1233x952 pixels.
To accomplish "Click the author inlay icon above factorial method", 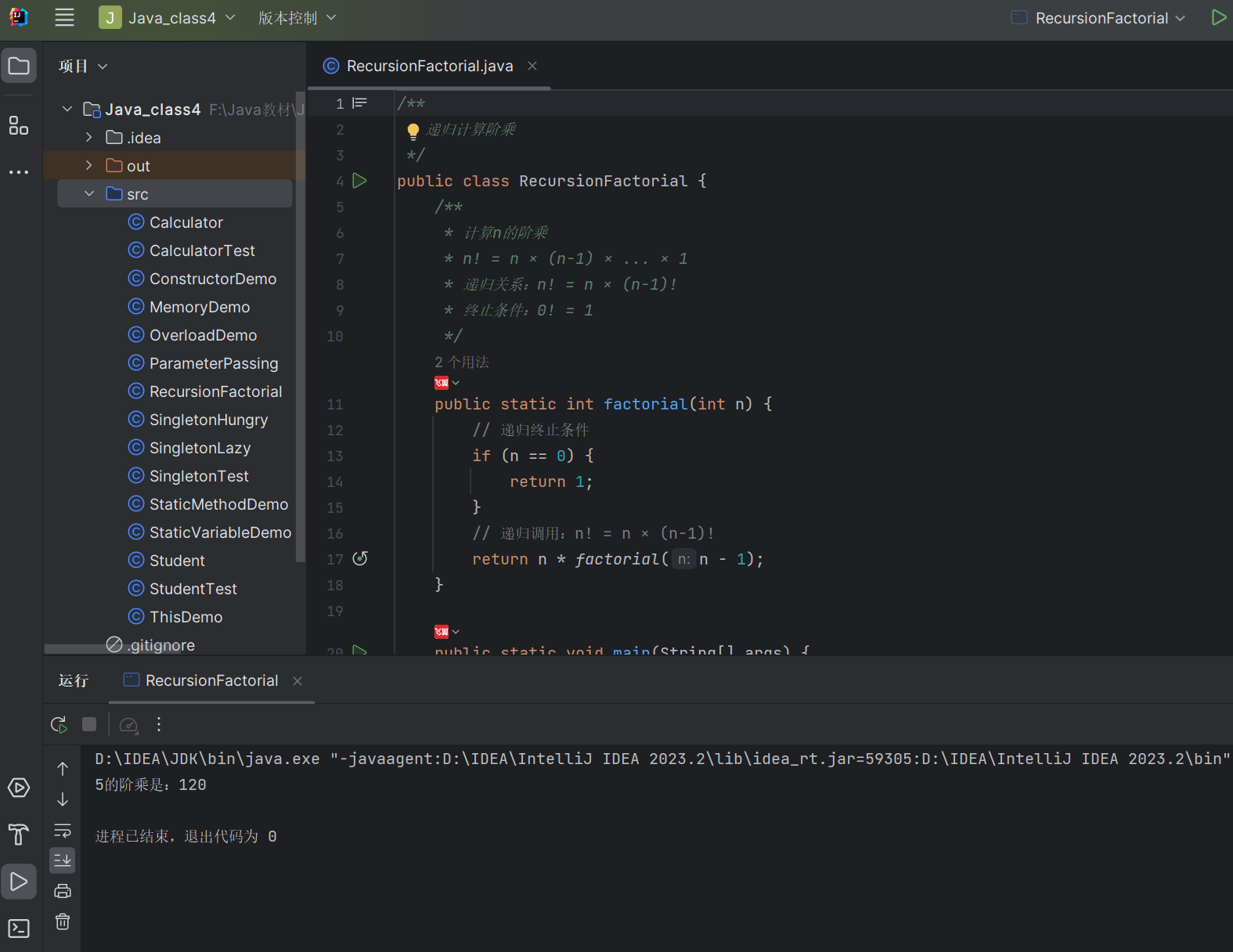I will [442, 383].
